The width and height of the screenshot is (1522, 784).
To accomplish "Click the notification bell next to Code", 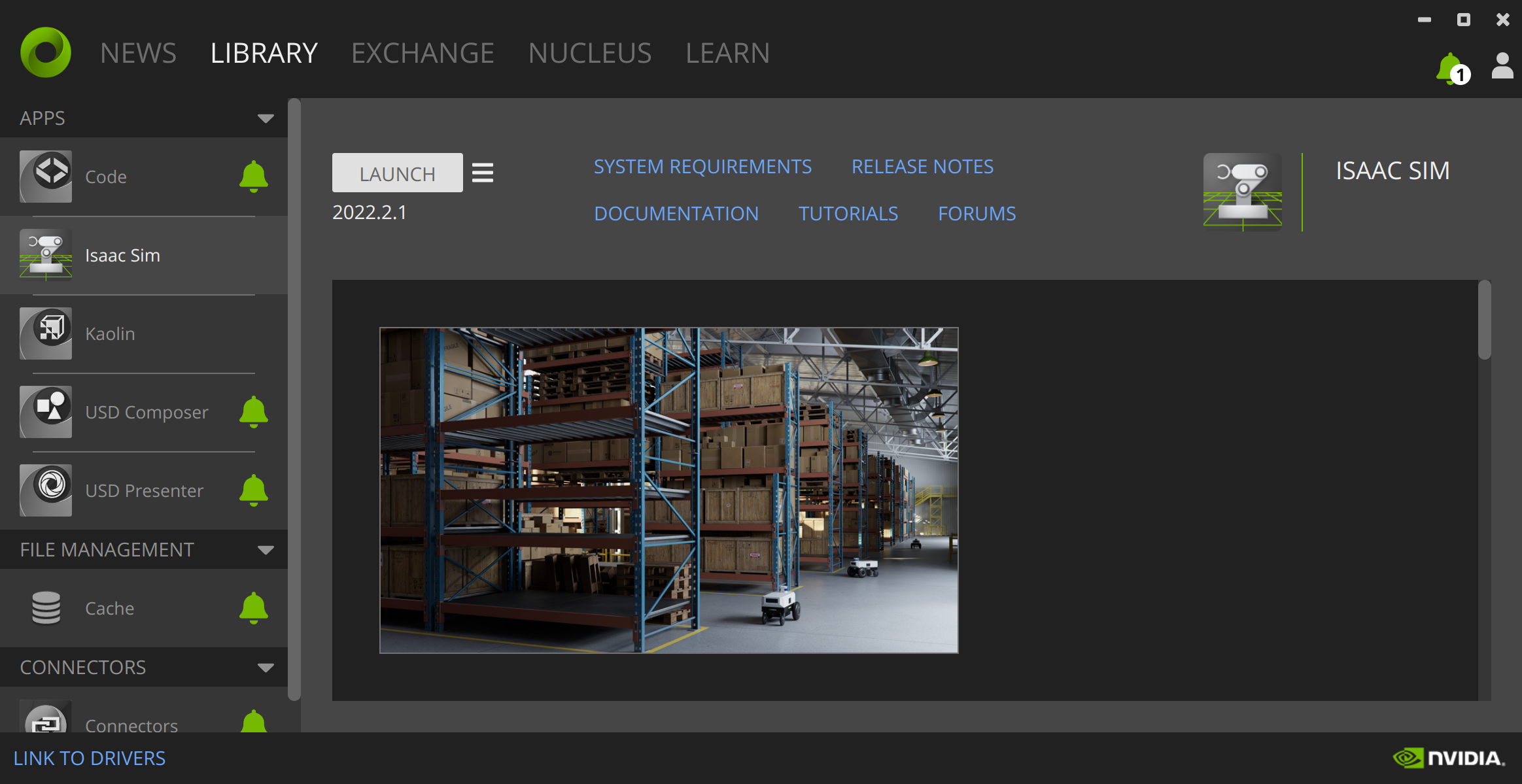I will click(x=254, y=177).
